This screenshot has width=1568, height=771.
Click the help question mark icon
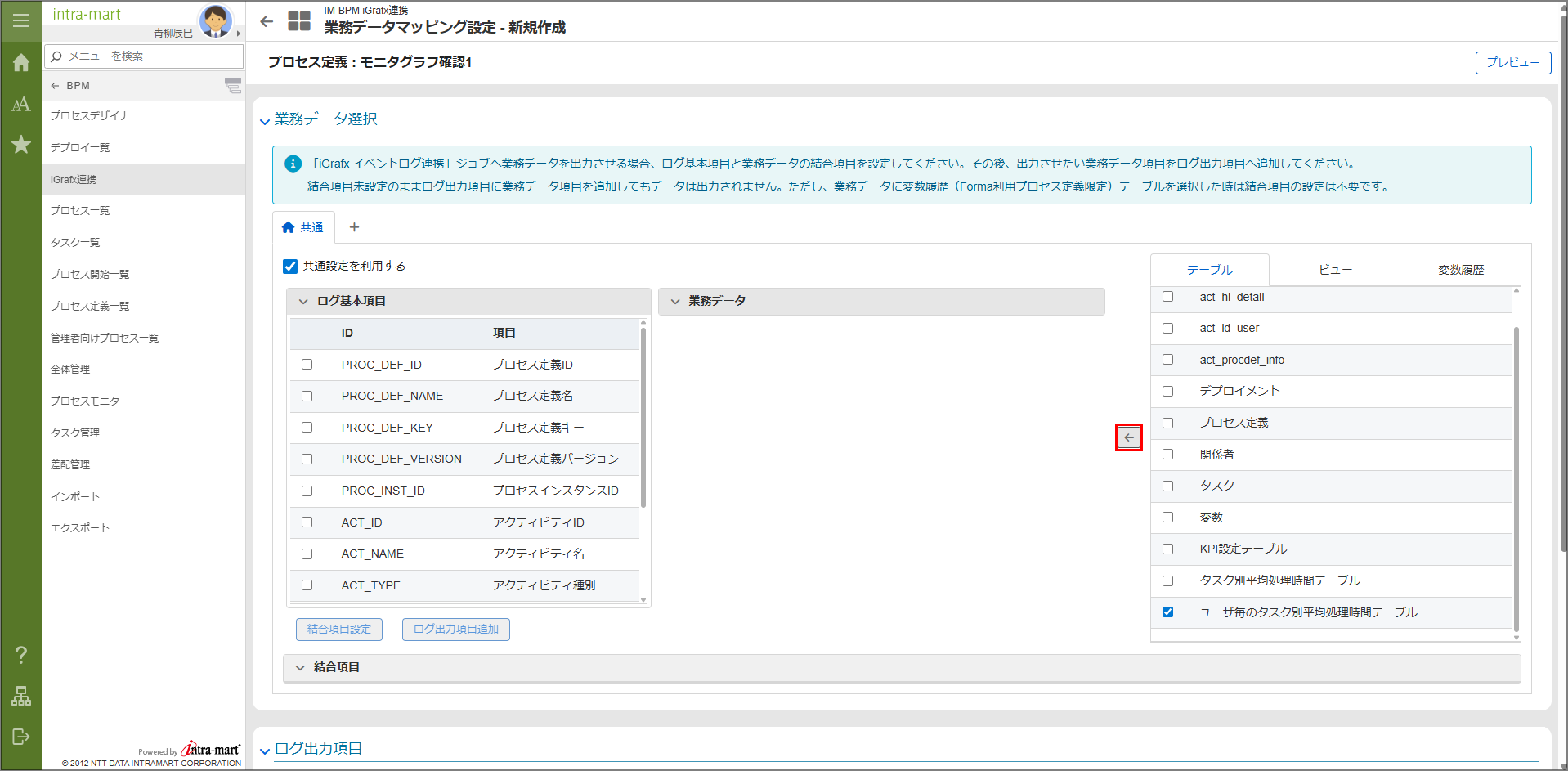(x=21, y=655)
